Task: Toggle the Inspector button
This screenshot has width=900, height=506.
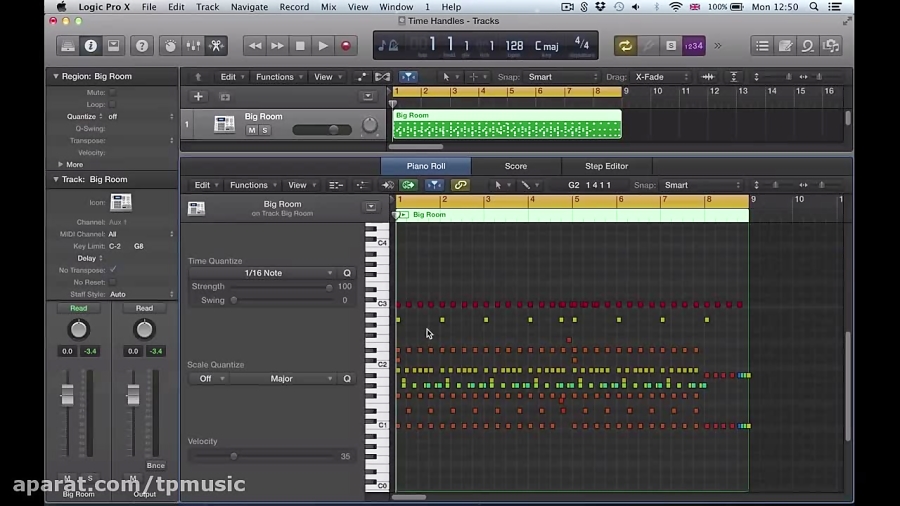Action: coord(91,46)
